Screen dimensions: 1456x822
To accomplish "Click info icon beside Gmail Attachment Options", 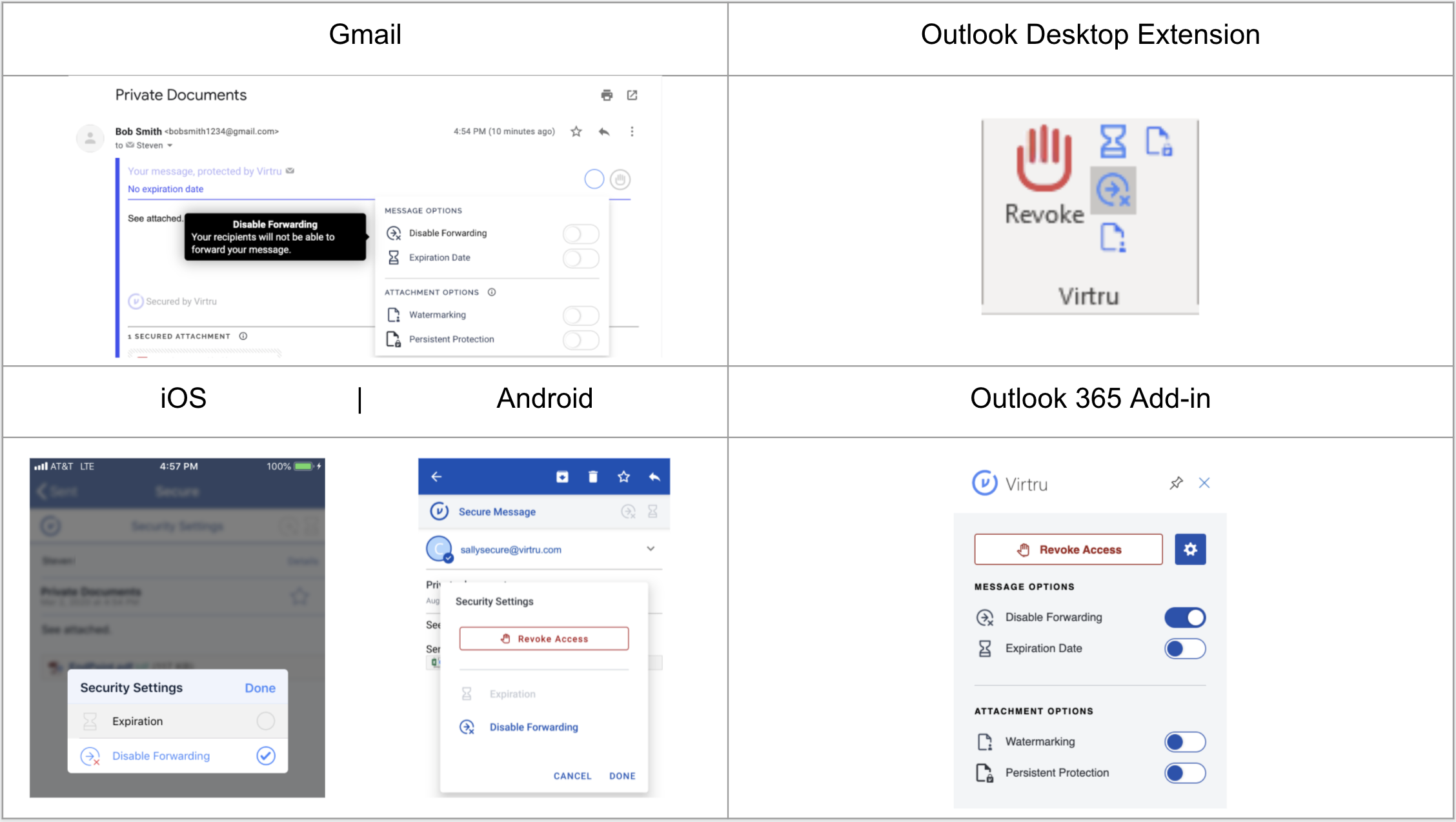I will [492, 292].
